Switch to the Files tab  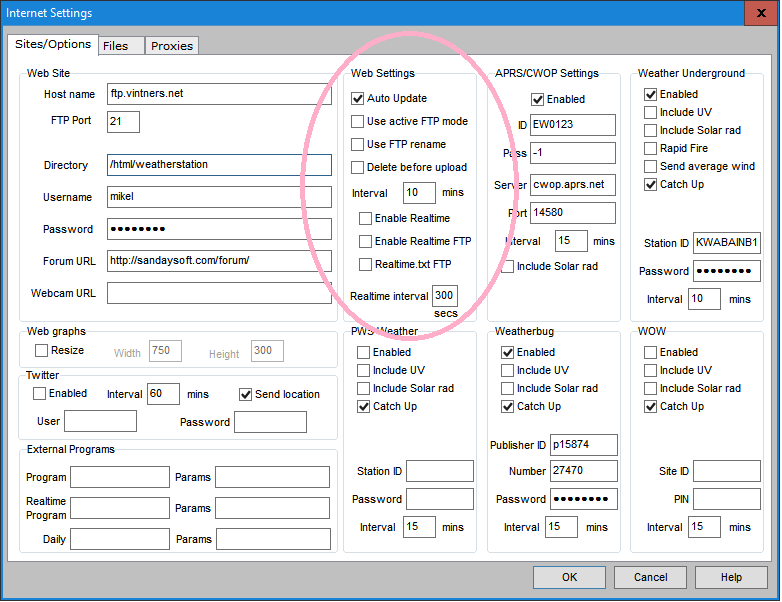[x=116, y=45]
